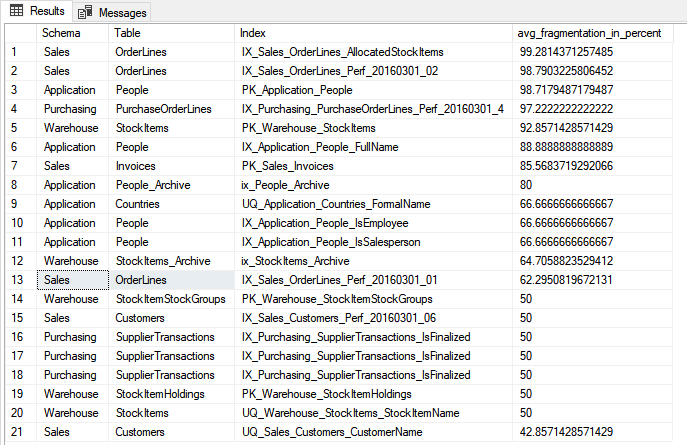The width and height of the screenshot is (687, 445).
Task: Select the Index column header
Action: (x=373, y=33)
